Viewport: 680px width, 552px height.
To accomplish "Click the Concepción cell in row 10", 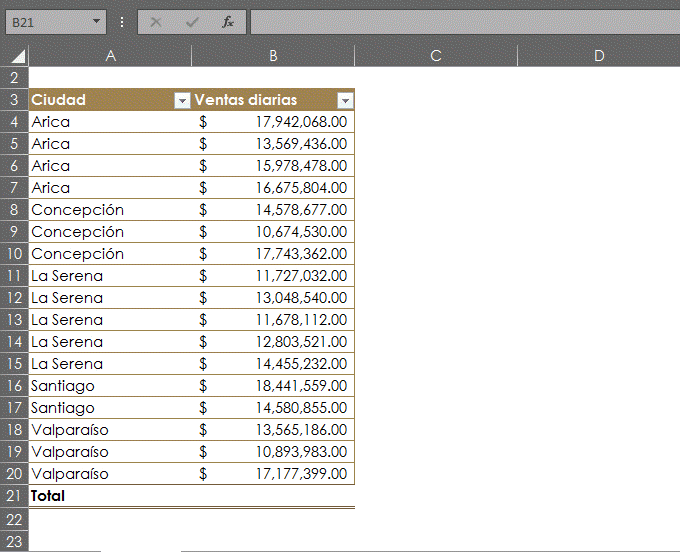I will pyautogui.click(x=110, y=254).
